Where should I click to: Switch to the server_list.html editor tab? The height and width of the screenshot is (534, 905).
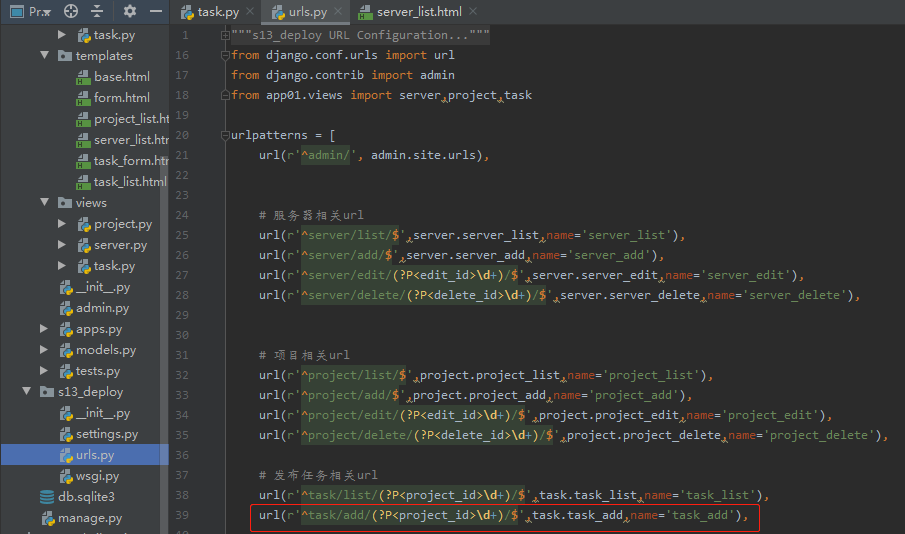[412, 12]
